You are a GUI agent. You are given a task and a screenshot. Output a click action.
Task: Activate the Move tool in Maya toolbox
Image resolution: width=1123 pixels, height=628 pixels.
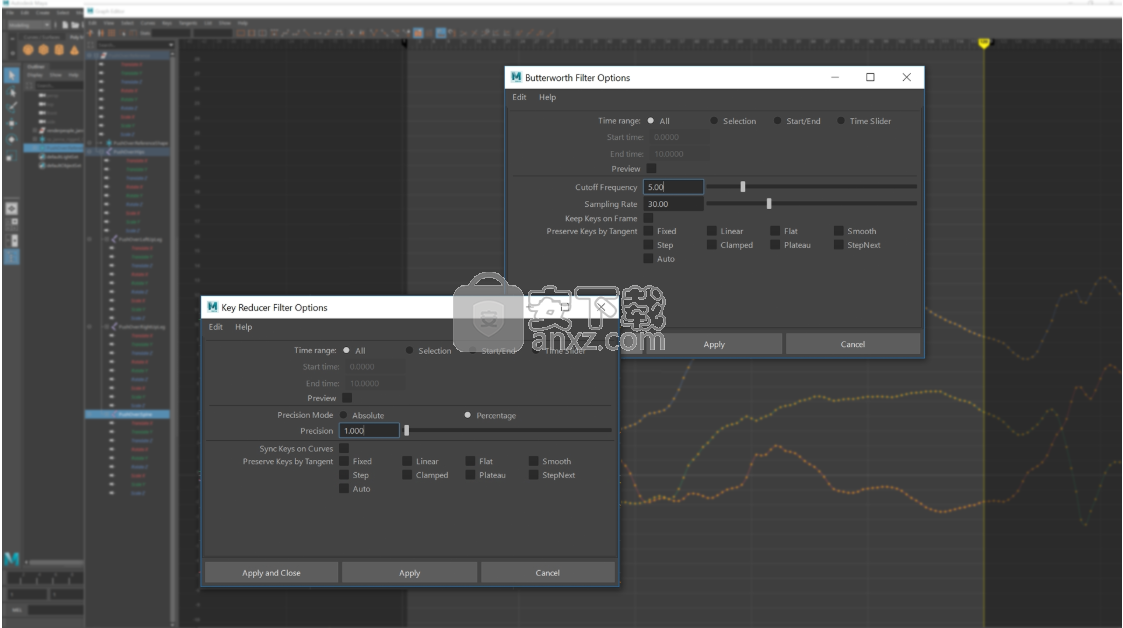11,123
